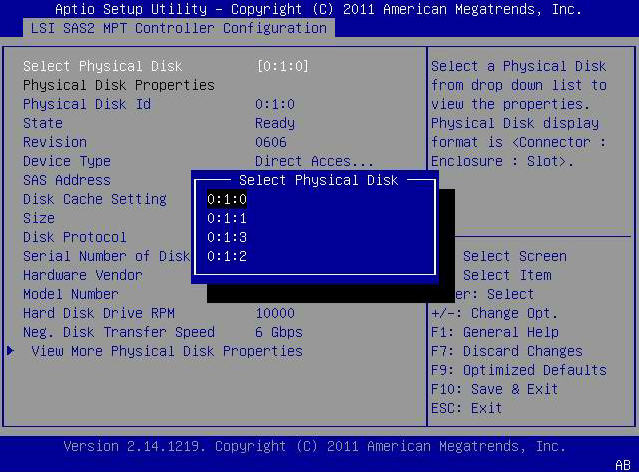Click the Hard Disk Drive RPM label
Image resolution: width=639 pixels, height=472 pixels.
[99, 313]
